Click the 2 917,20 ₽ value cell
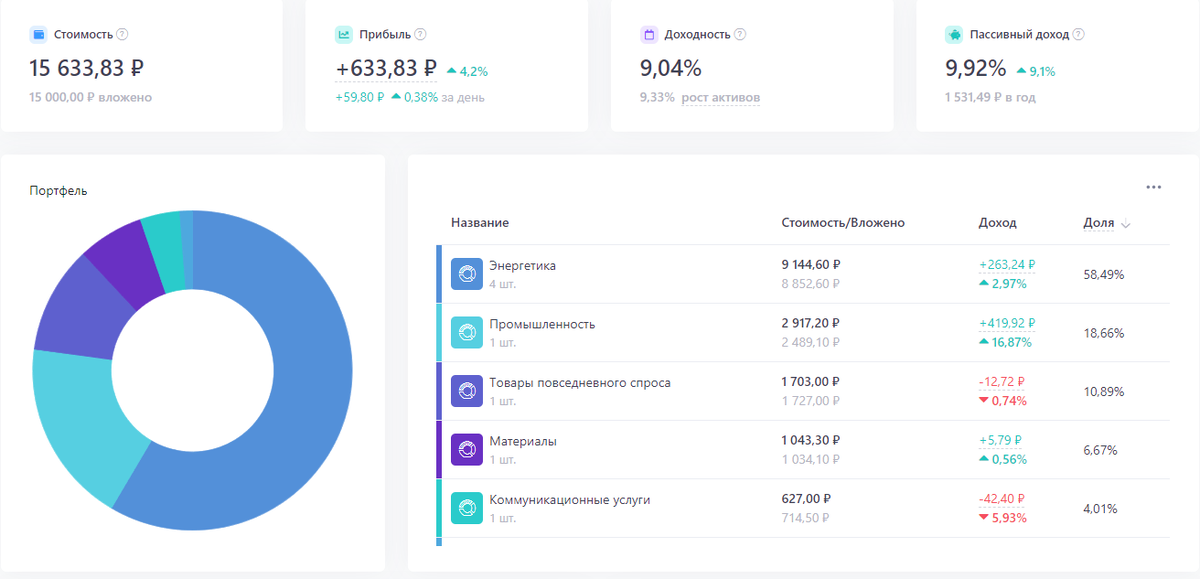 pyautogui.click(x=811, y=324)
